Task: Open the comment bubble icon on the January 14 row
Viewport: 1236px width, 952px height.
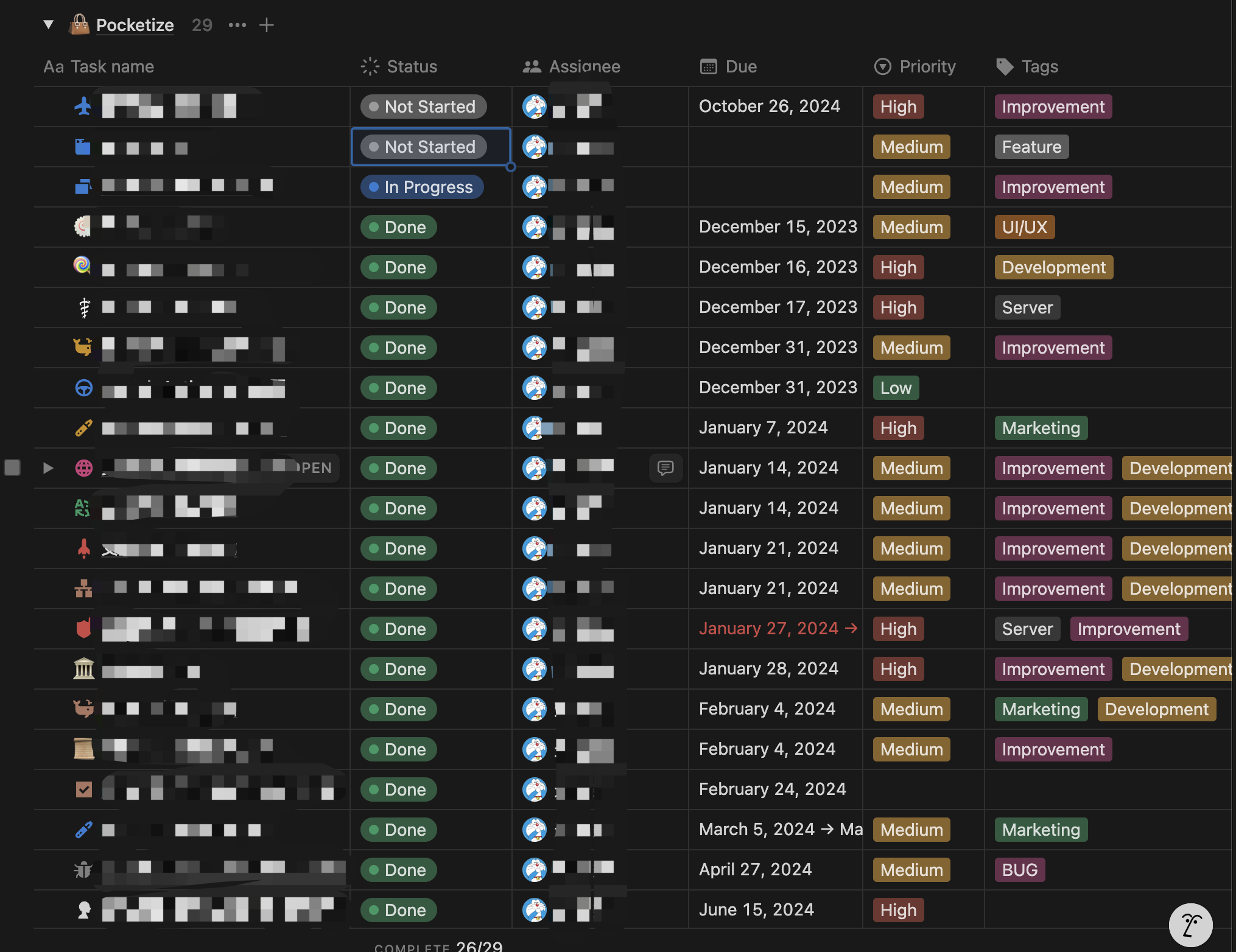Action: tap(665, 467)
